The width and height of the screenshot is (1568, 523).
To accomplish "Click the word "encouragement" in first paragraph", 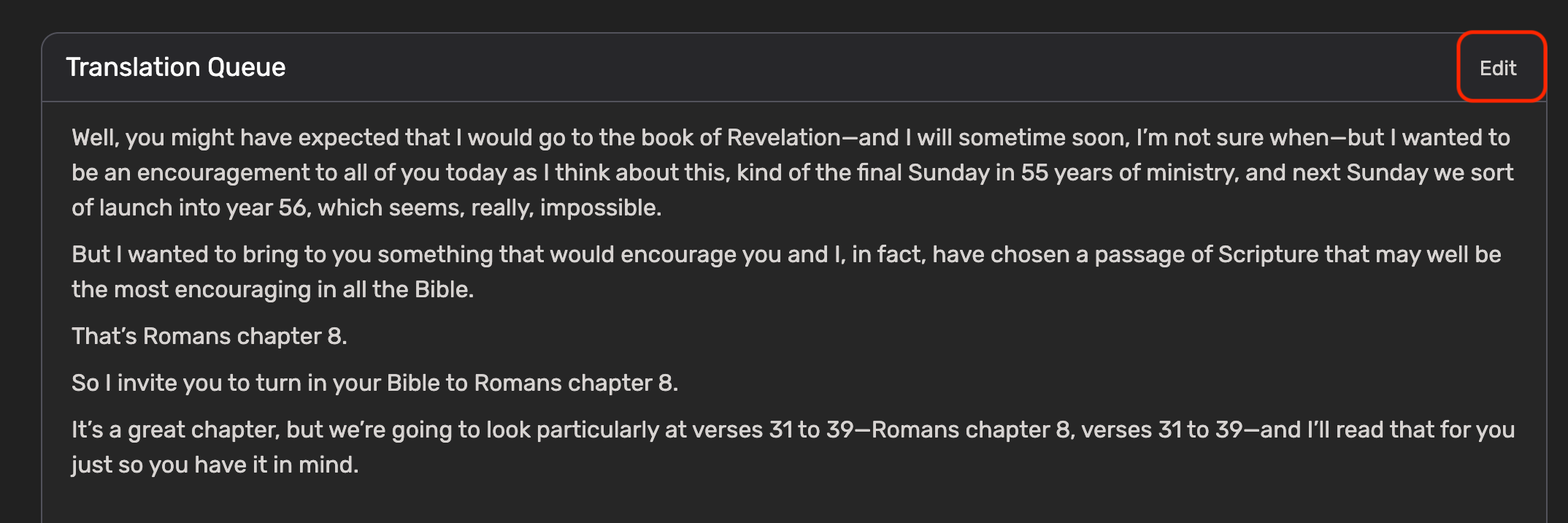I will pos(223,172).
